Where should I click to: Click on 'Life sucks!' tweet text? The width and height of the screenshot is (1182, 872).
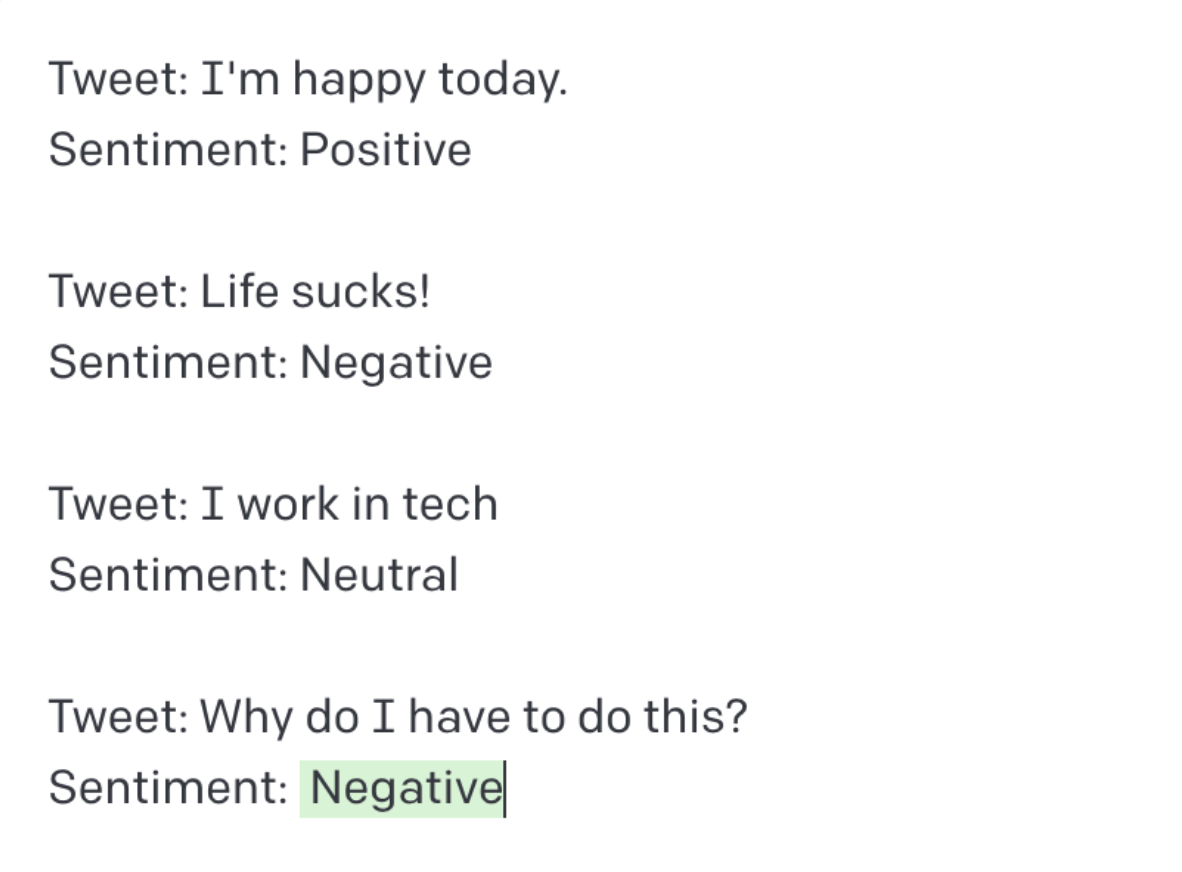click(x=315, y=291)
